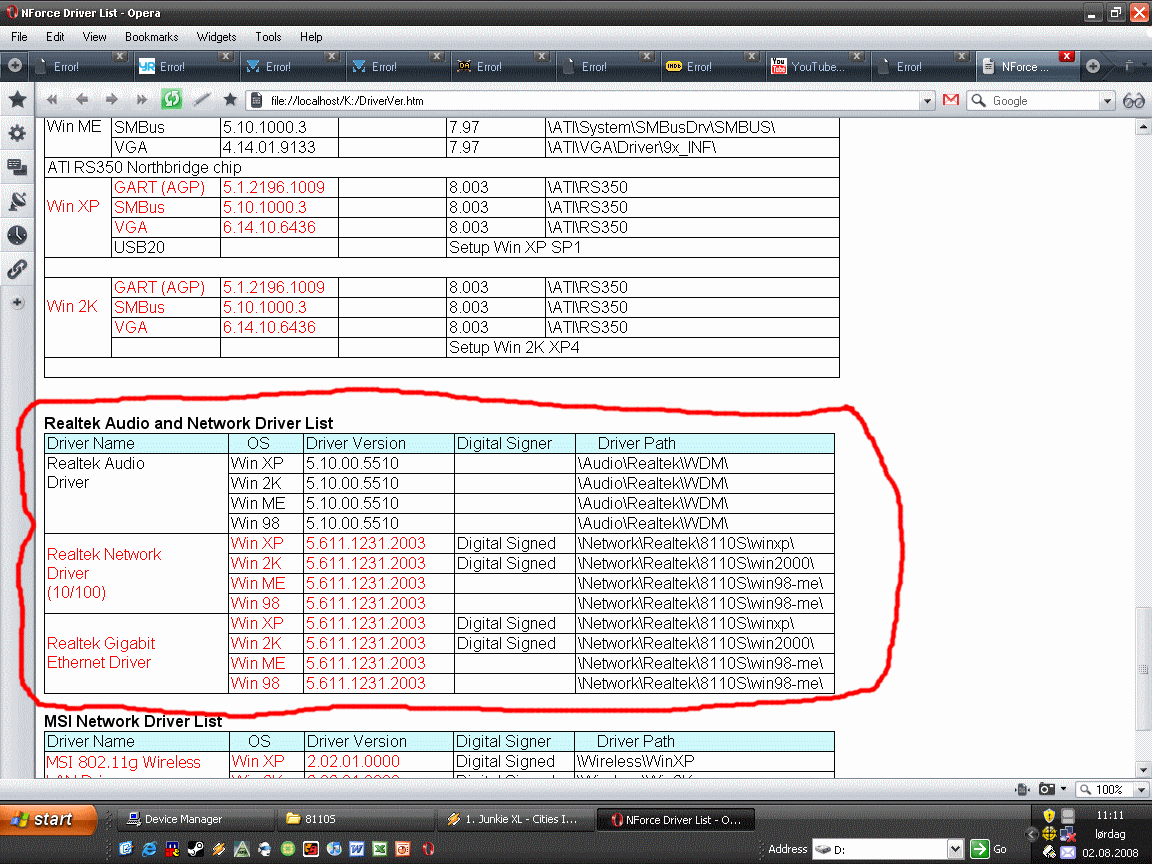Open the History clock panel in sidebar

17,235
